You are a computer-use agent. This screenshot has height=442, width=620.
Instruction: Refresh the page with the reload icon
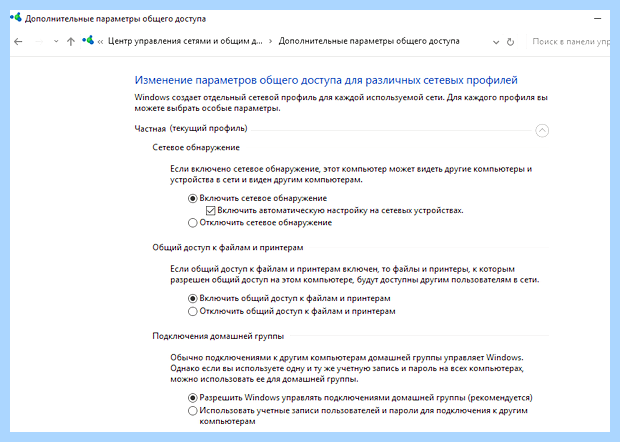click(x=510, y=42)
